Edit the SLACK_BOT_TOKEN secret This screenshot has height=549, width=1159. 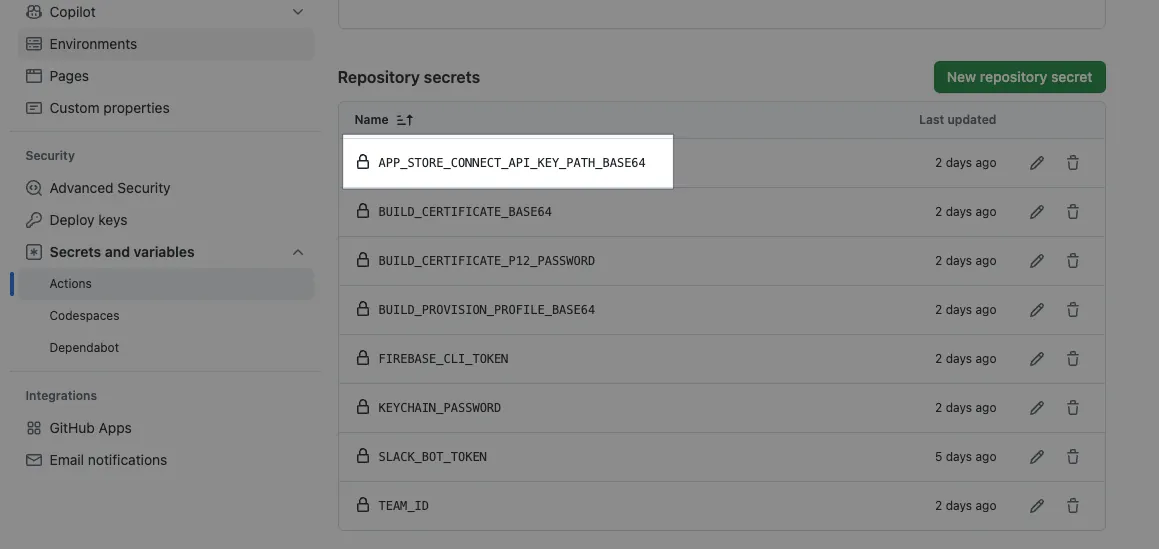1037,457
